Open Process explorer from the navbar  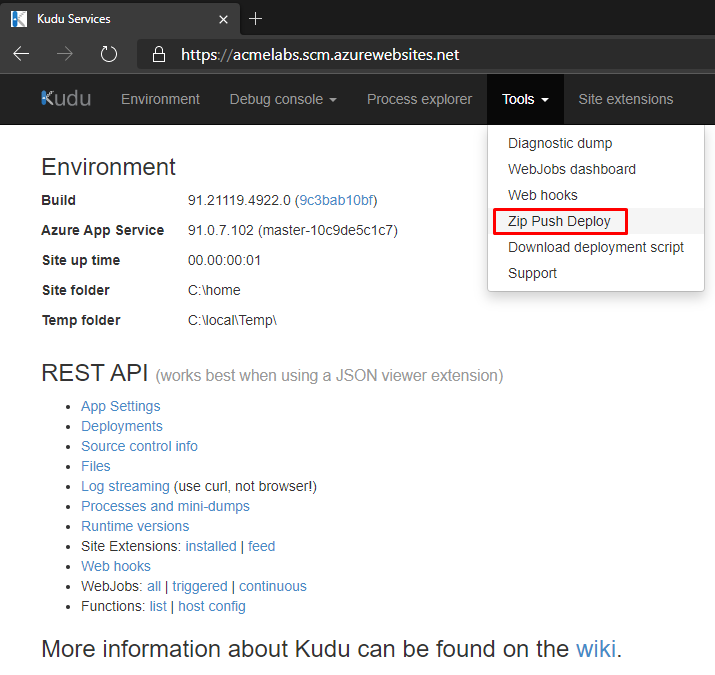[419, 99]
